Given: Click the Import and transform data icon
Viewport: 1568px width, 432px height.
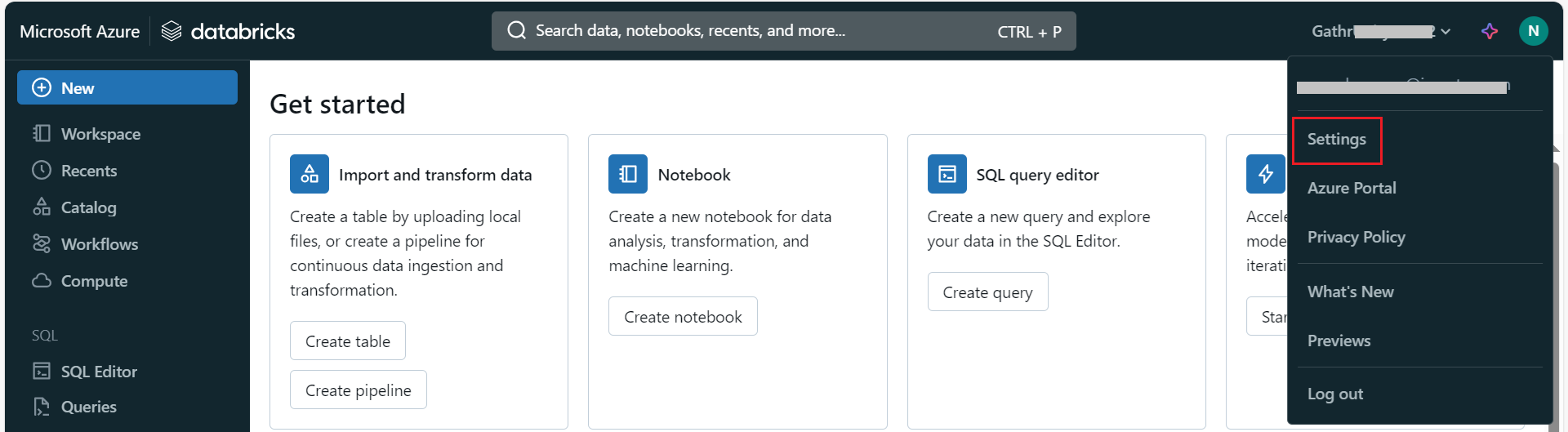Looking at the screenshot, I should point(309,174).
